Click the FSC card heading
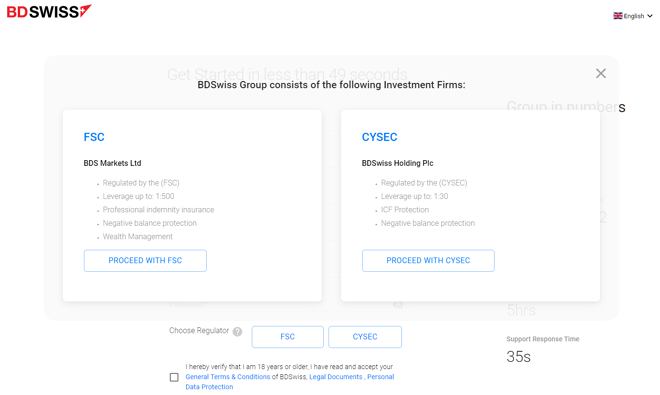The width and height of the screenshot is (660, 395). (x=94, y=137)
